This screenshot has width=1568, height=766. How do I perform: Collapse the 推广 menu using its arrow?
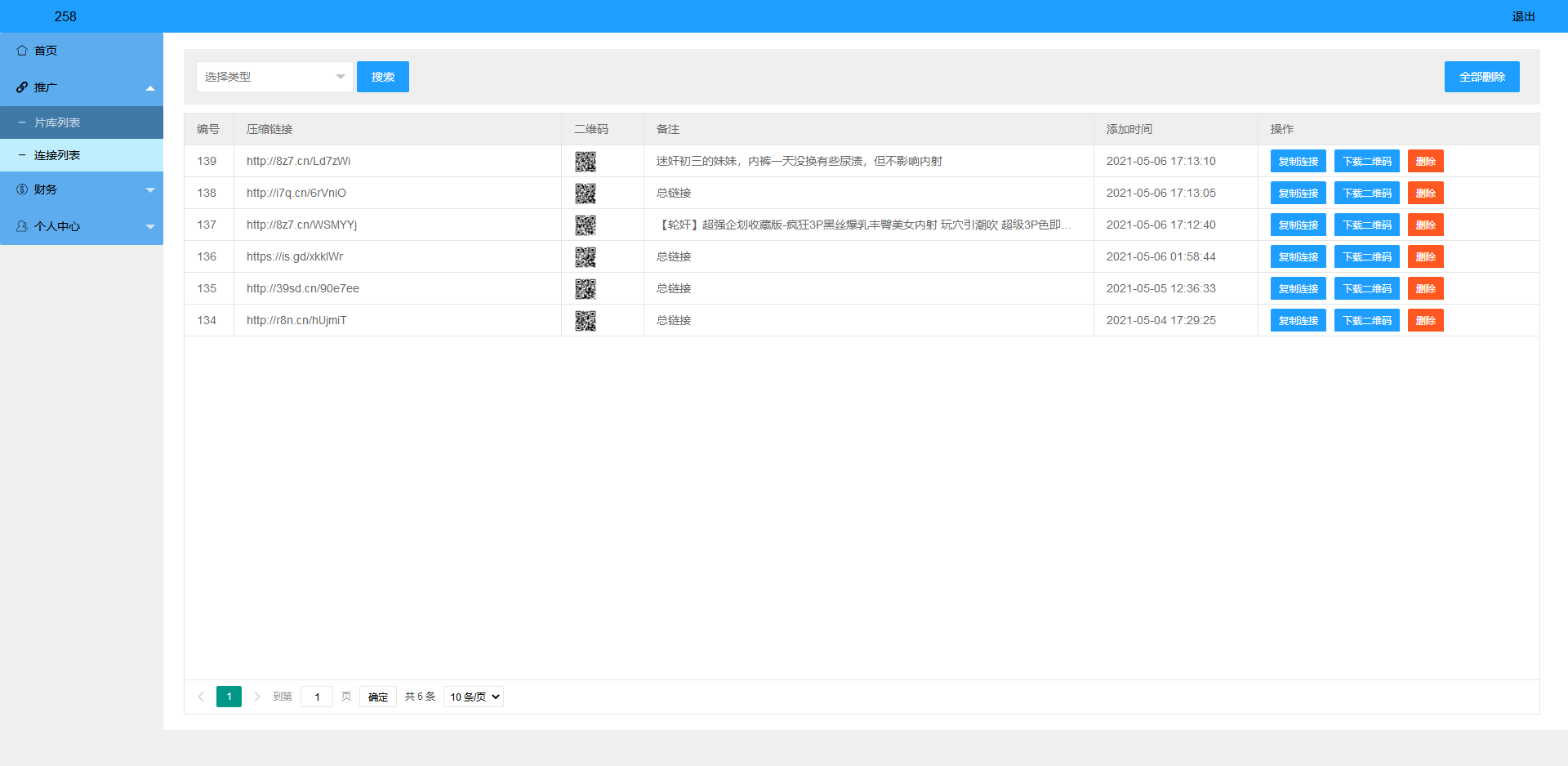[x=150, y=87]
